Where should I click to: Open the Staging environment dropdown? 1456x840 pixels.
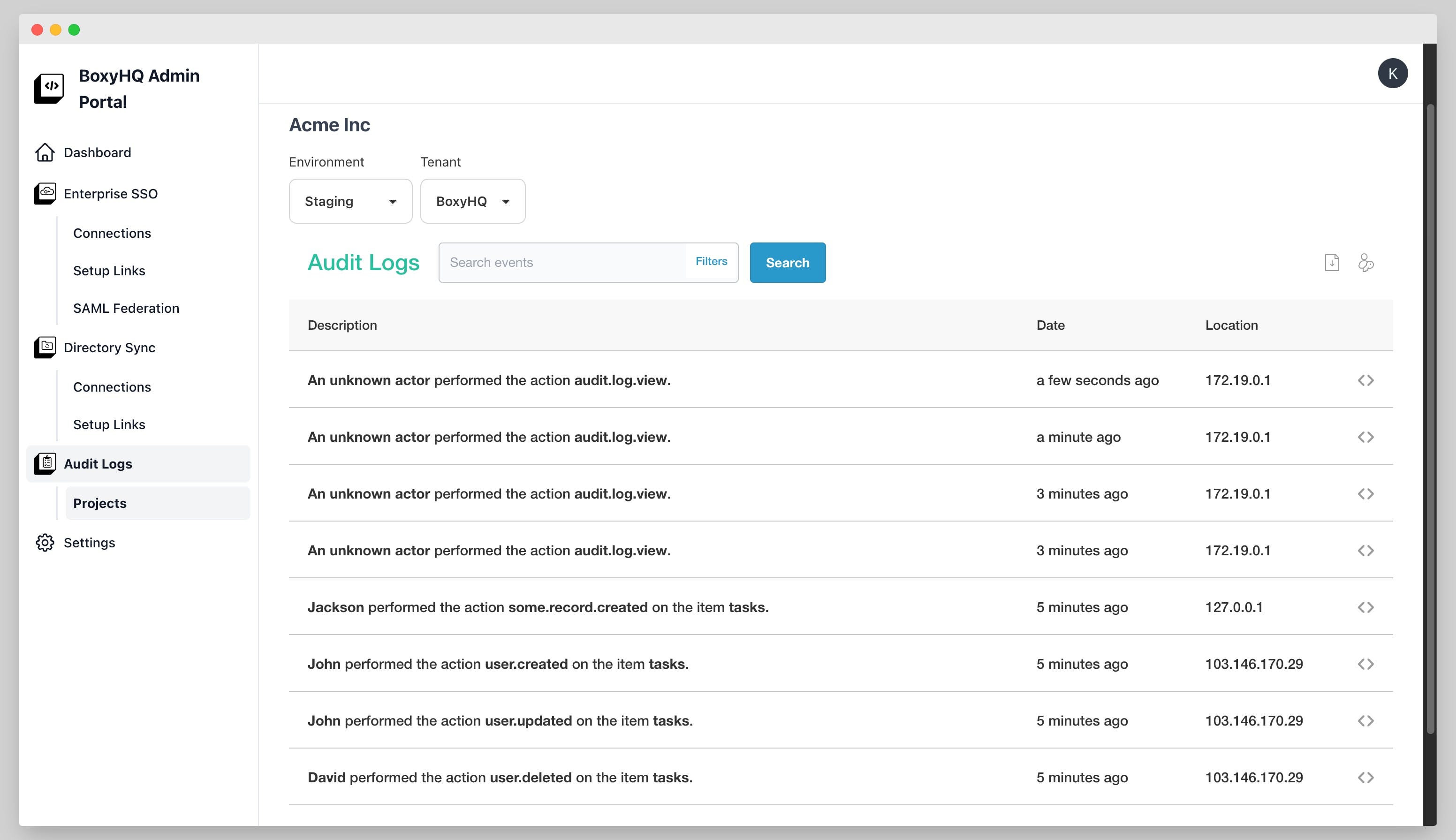coord(350,201)
